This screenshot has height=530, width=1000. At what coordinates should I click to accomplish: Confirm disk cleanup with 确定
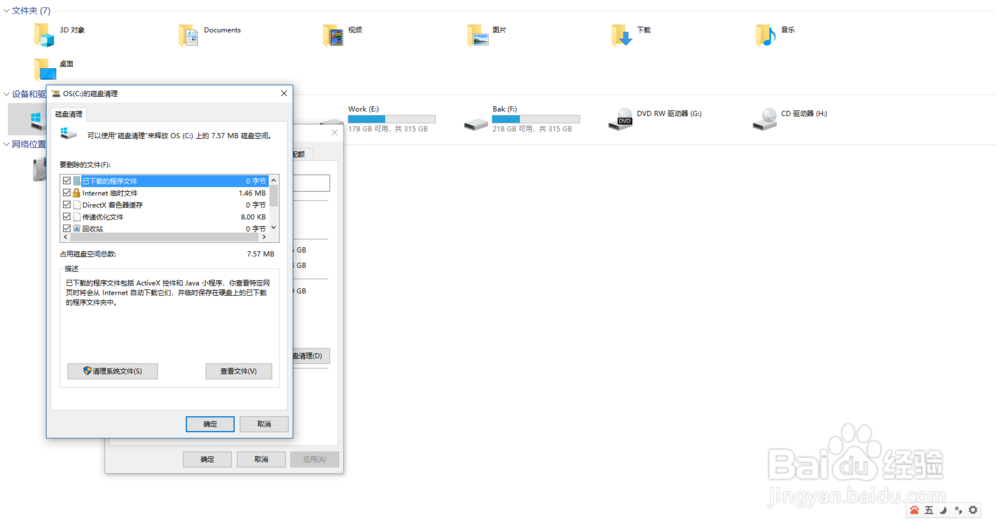point(210,424)
